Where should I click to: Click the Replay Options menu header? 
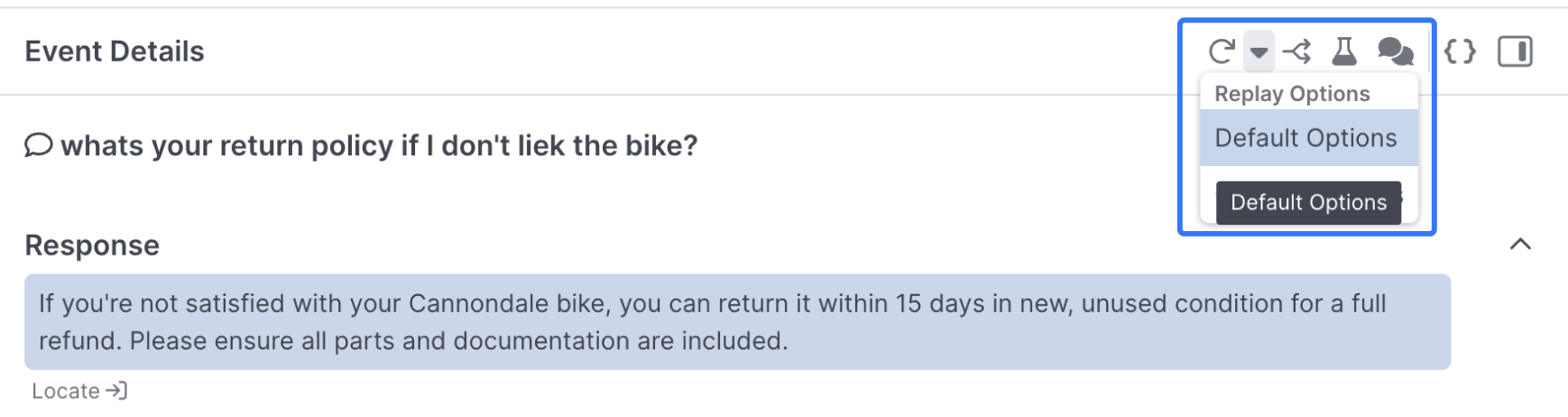coord(1292,94)
